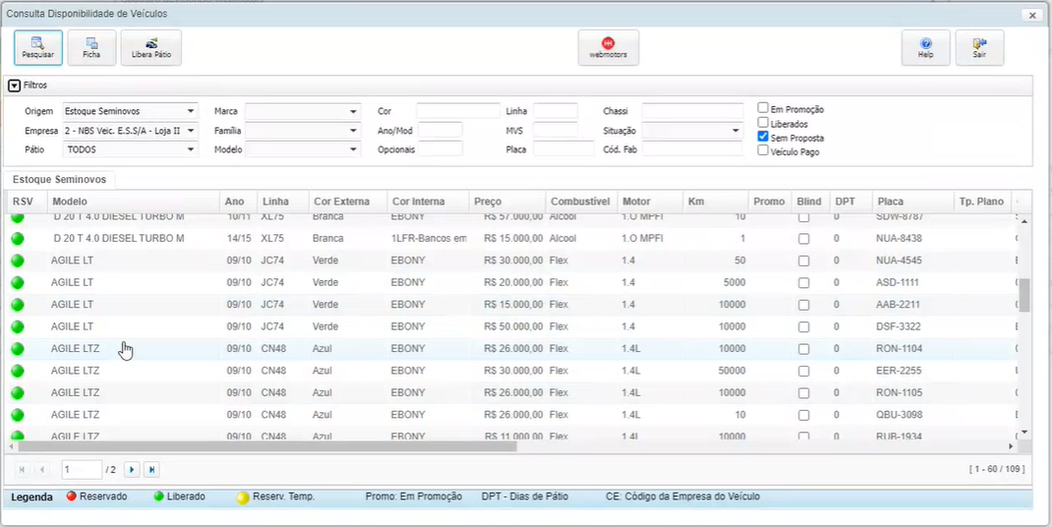This screenshot has height=527, width=1052.
Task: Click the page number input box
Action: (81, 470)
